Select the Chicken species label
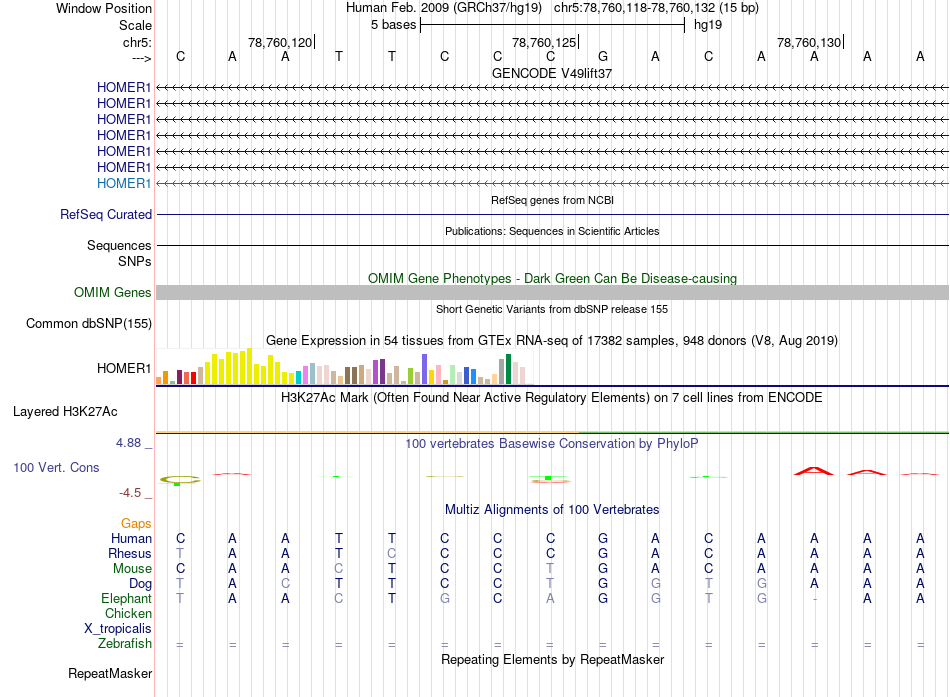The height and width of the screenshot is (697, 950). pos(128,613)
